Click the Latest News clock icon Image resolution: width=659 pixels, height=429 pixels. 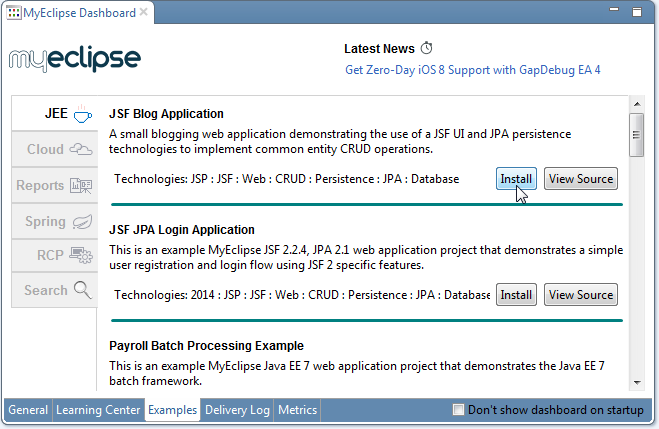click(427, 48)
